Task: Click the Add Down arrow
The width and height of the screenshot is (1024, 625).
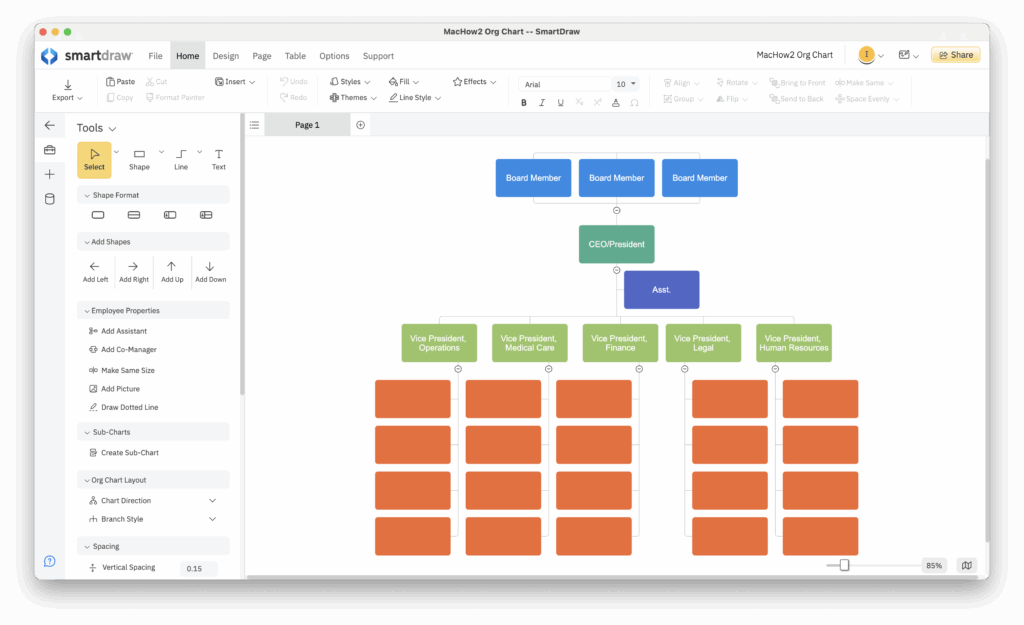Action: coord(210,272)
